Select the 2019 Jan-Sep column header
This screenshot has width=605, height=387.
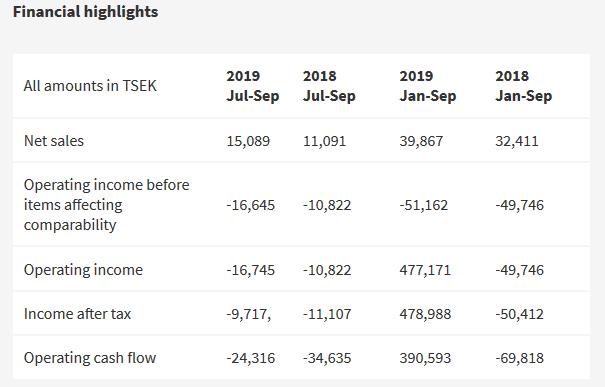[x=428, y=86]
